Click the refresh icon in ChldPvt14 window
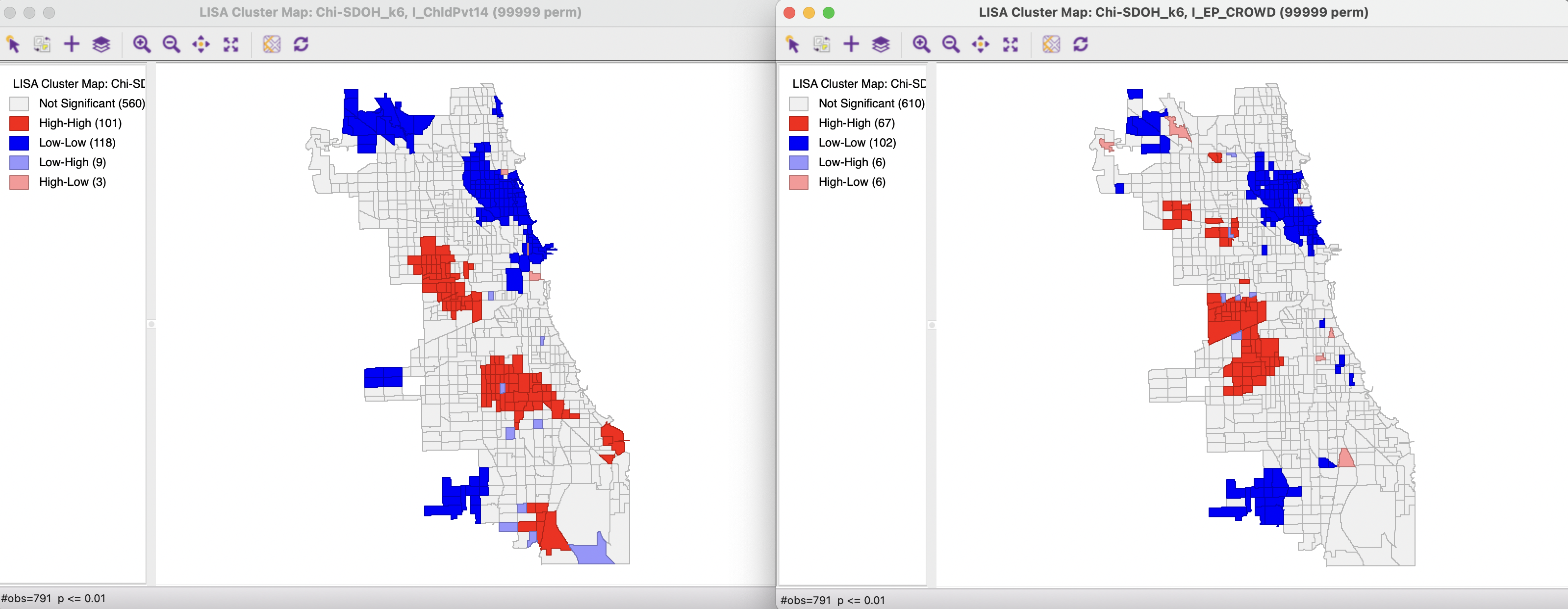The image size is (1568, 609). tap(302, 45)
